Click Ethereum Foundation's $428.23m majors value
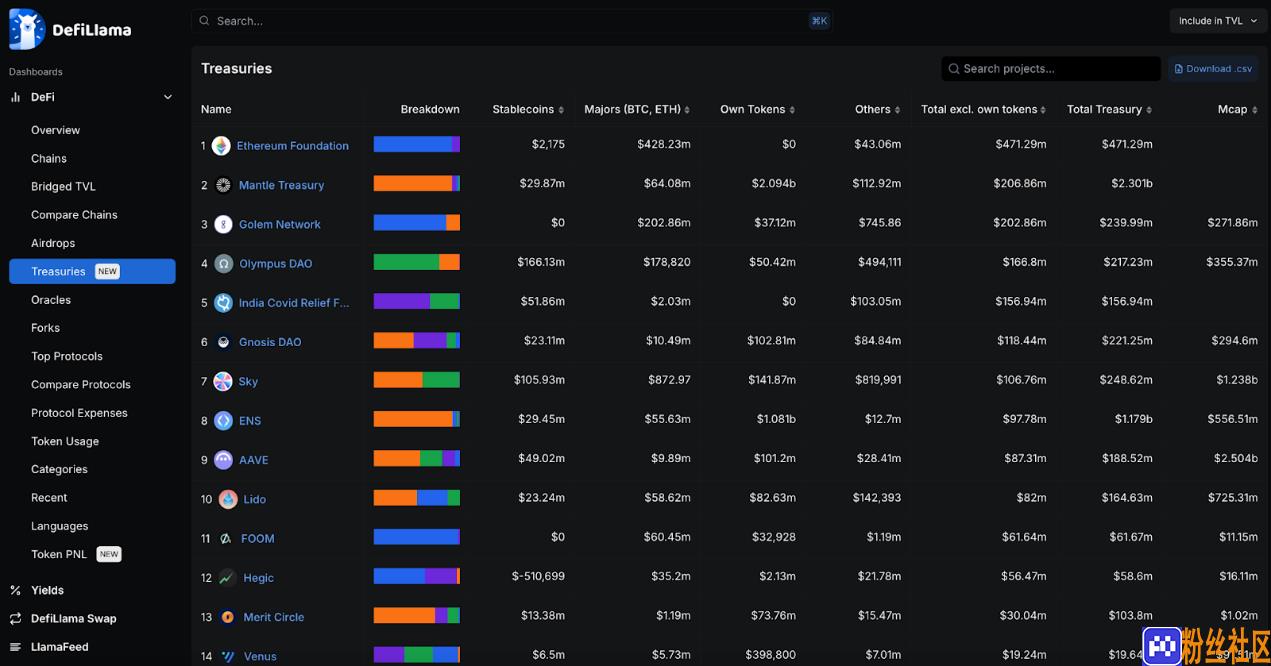The width and height of the screenshot is (1271, 666). pos(664,146)
